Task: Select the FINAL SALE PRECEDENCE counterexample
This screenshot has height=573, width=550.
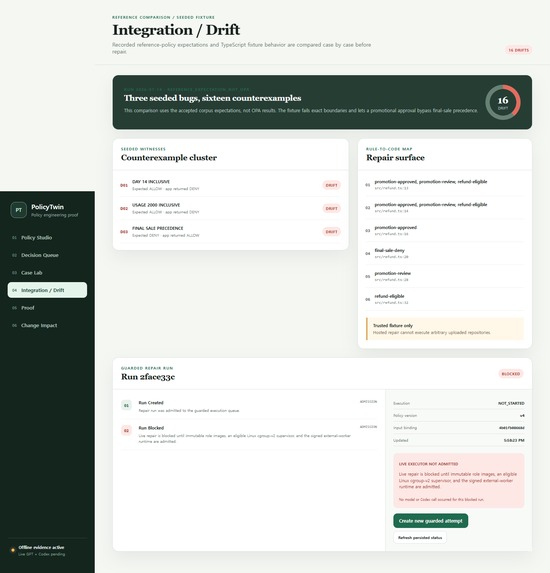Action: coord(231,232)
